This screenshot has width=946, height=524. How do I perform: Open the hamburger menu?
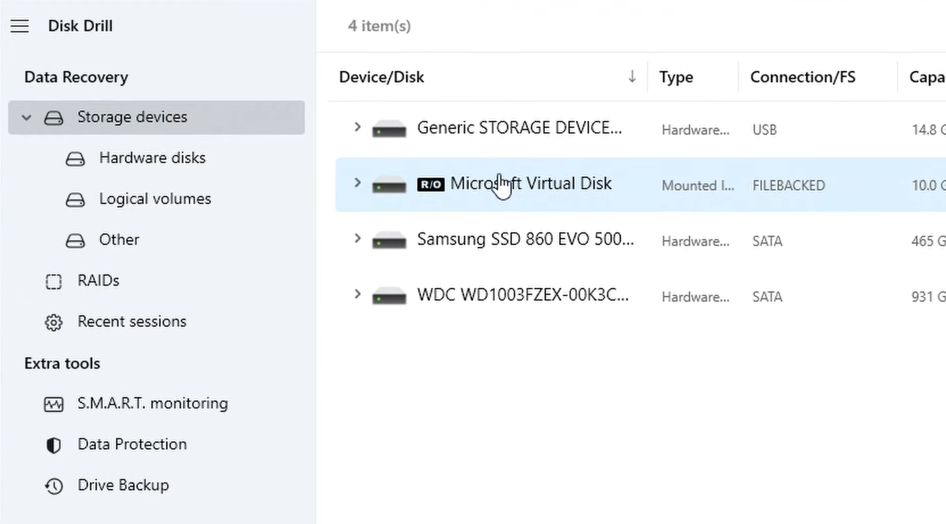coord(19,26)
